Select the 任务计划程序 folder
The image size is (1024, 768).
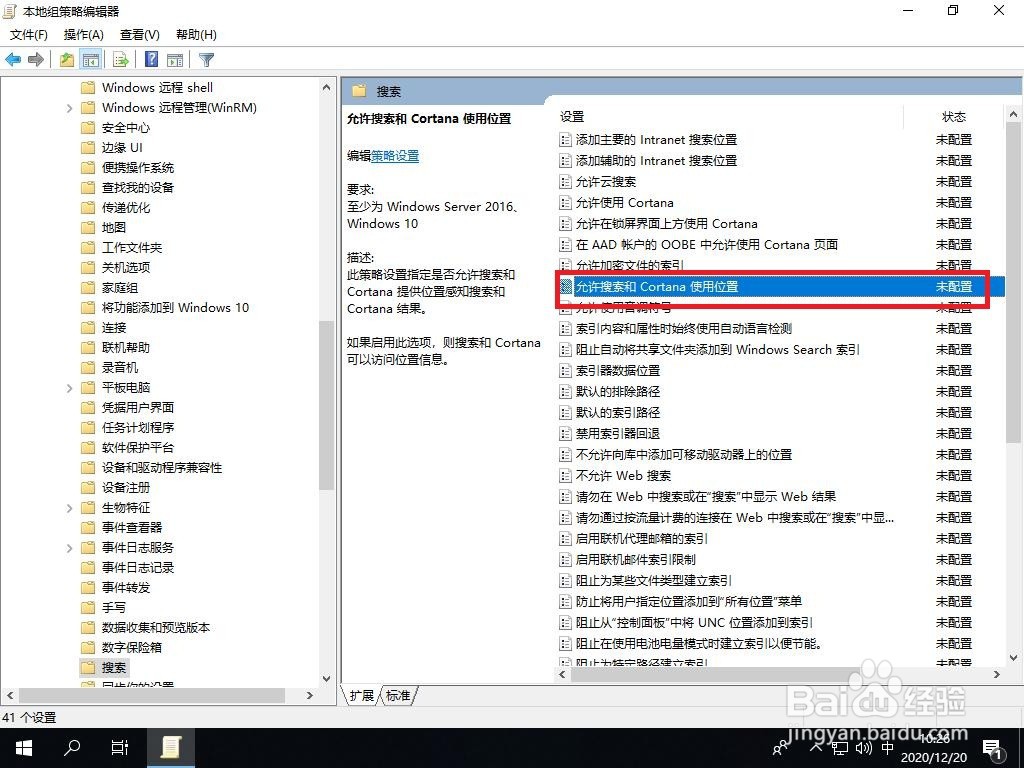(x=127, y=428)
